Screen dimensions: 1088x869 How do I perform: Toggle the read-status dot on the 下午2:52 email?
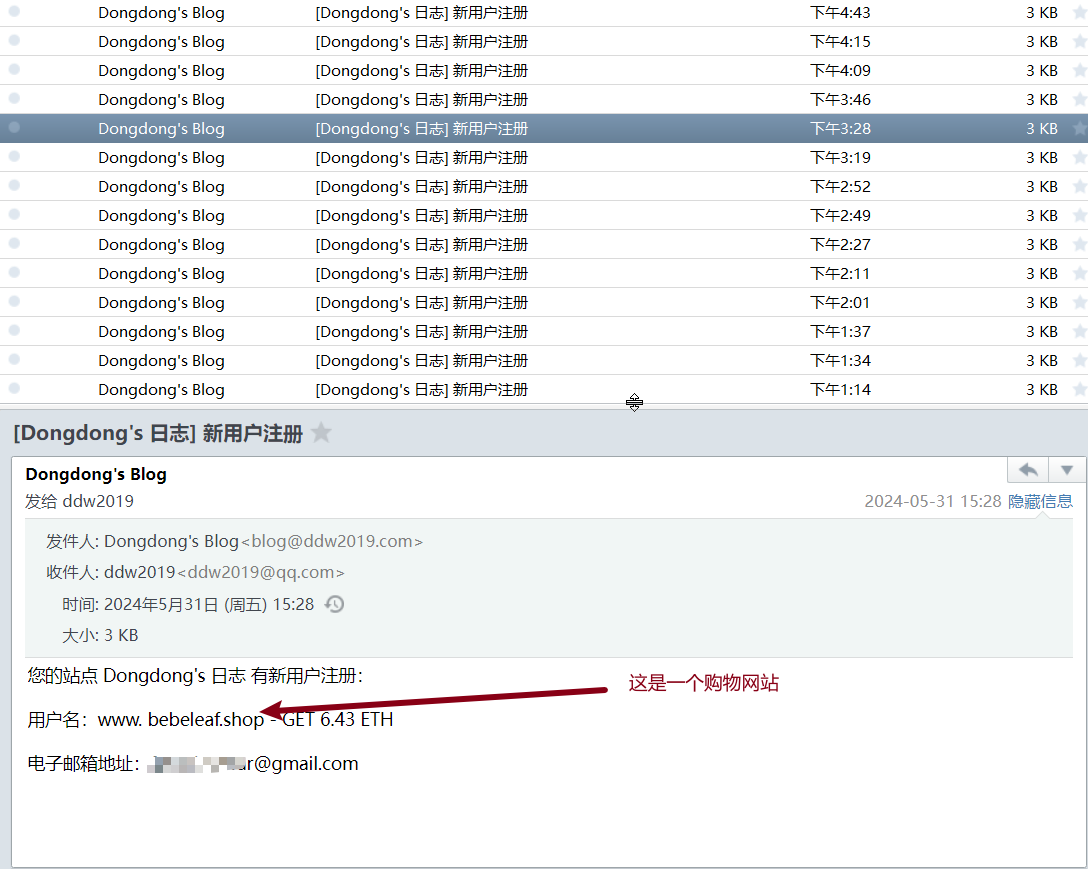[x=14, y=186]
